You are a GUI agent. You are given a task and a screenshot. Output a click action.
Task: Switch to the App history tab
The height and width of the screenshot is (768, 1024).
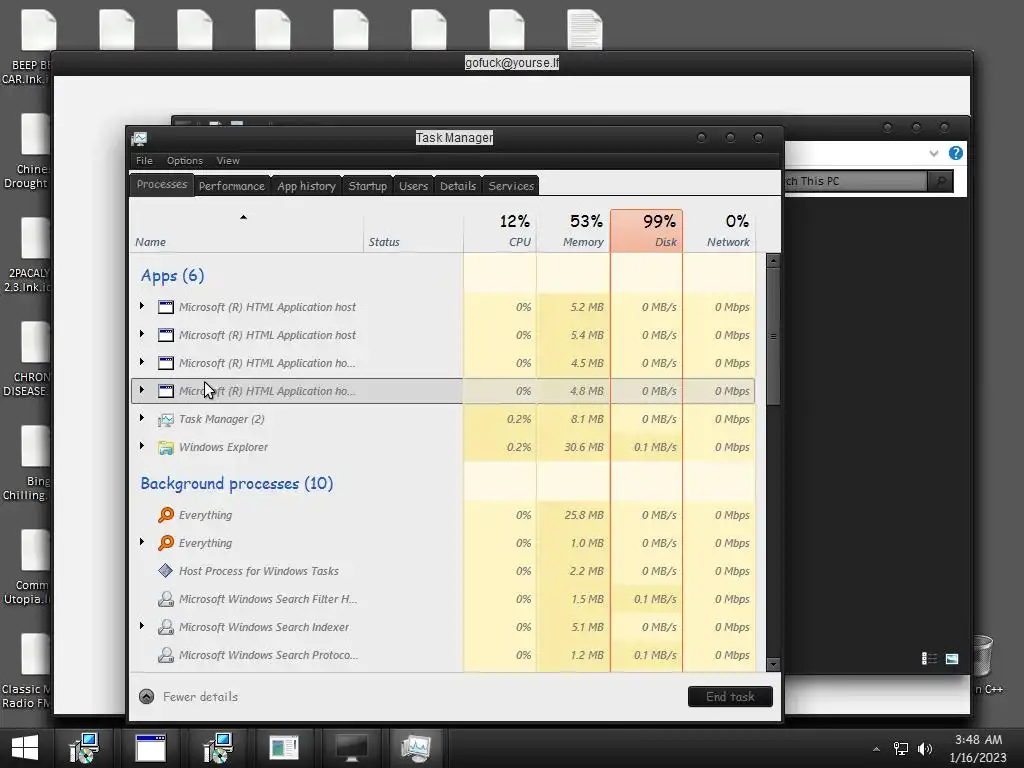tap(306, 186)
